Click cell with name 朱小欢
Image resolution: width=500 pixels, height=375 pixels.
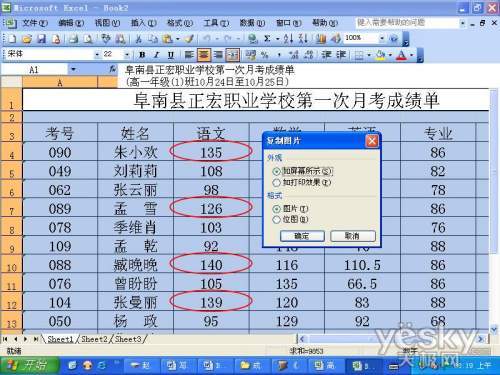[135, 152]
